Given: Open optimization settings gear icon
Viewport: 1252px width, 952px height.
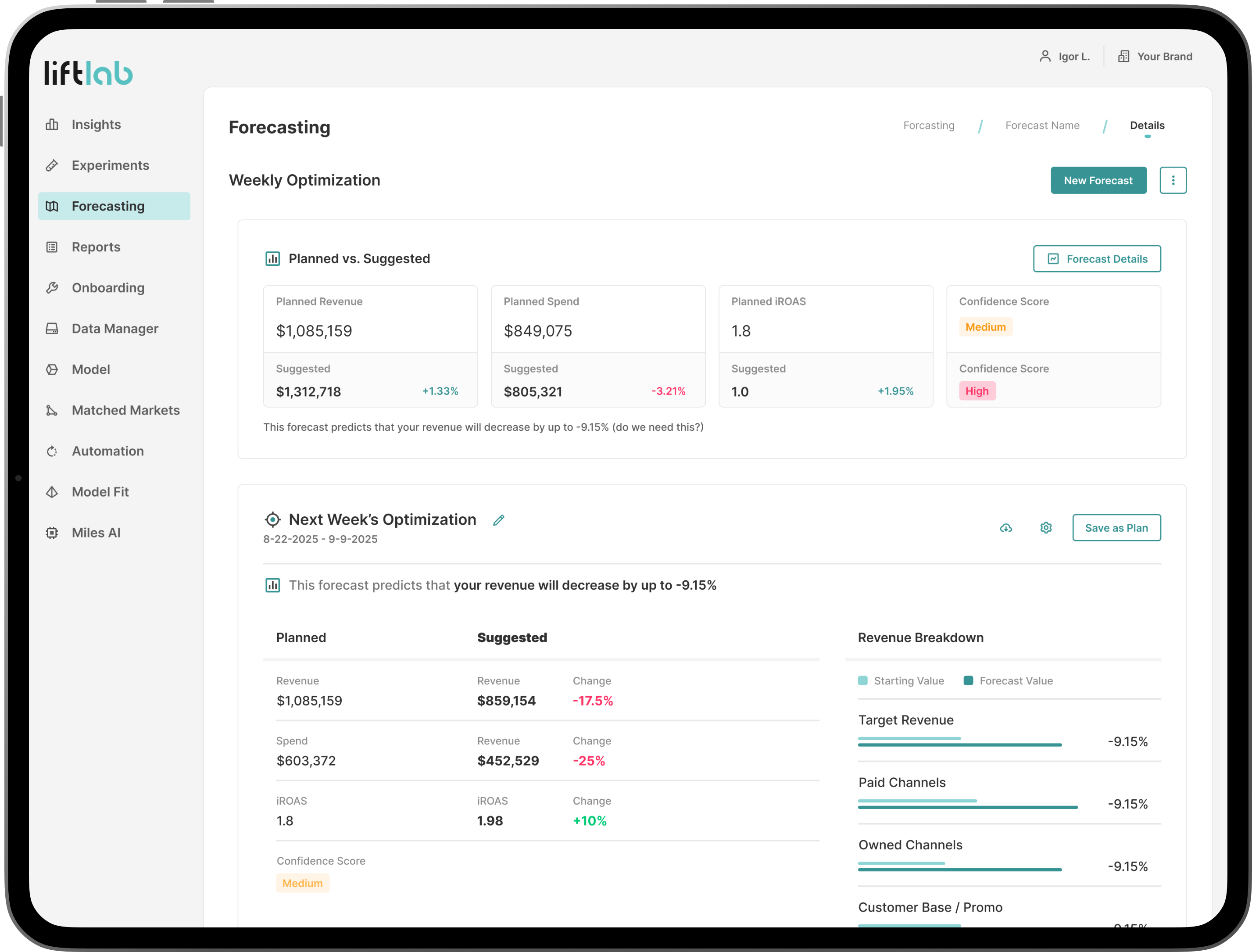Looking at the screenshot, I should [x=1046, y=528].
